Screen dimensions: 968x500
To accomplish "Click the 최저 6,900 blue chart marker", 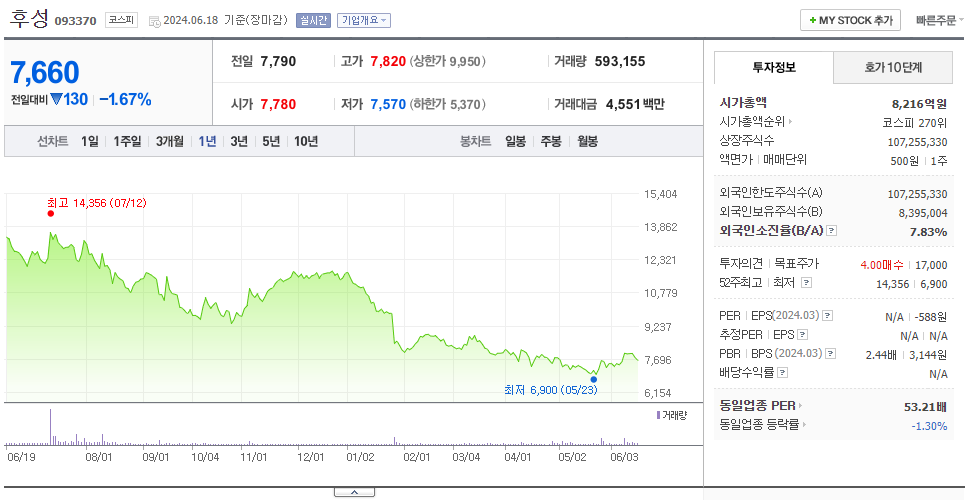I will click(x=594, y=379).
